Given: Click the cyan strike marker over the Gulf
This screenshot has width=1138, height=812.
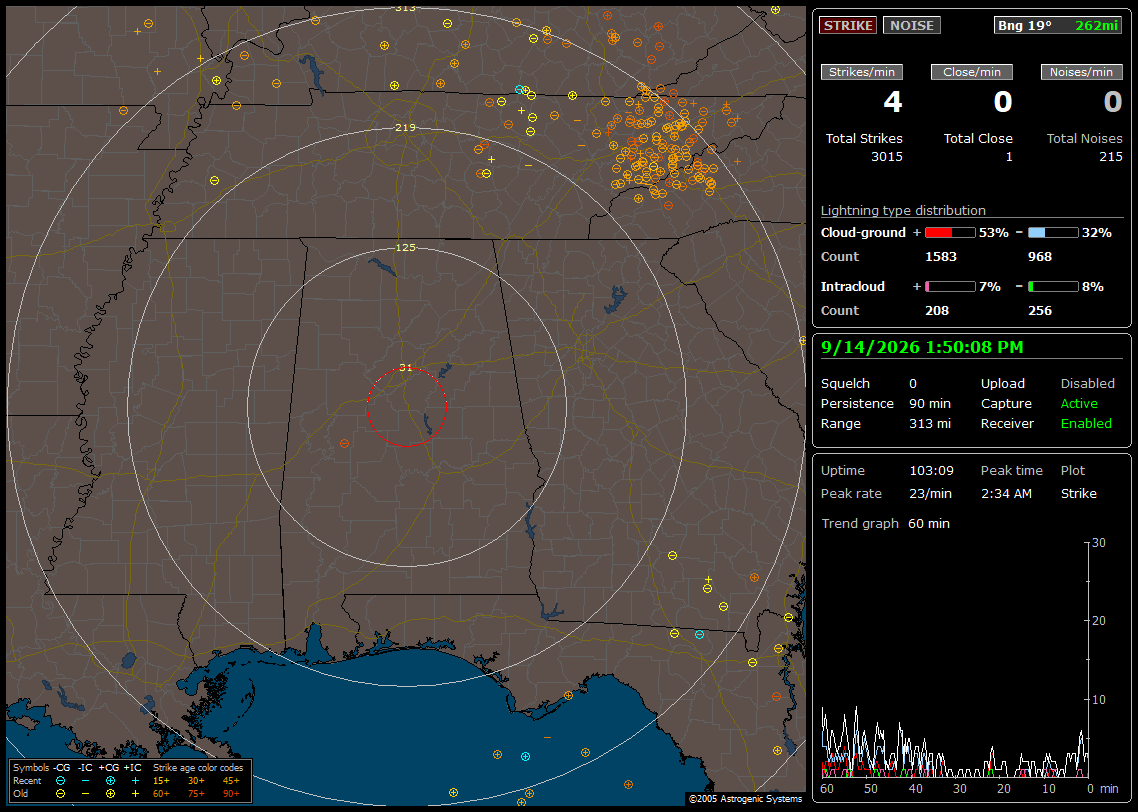Looking at the screenshot, I should [x=525, y=757].
